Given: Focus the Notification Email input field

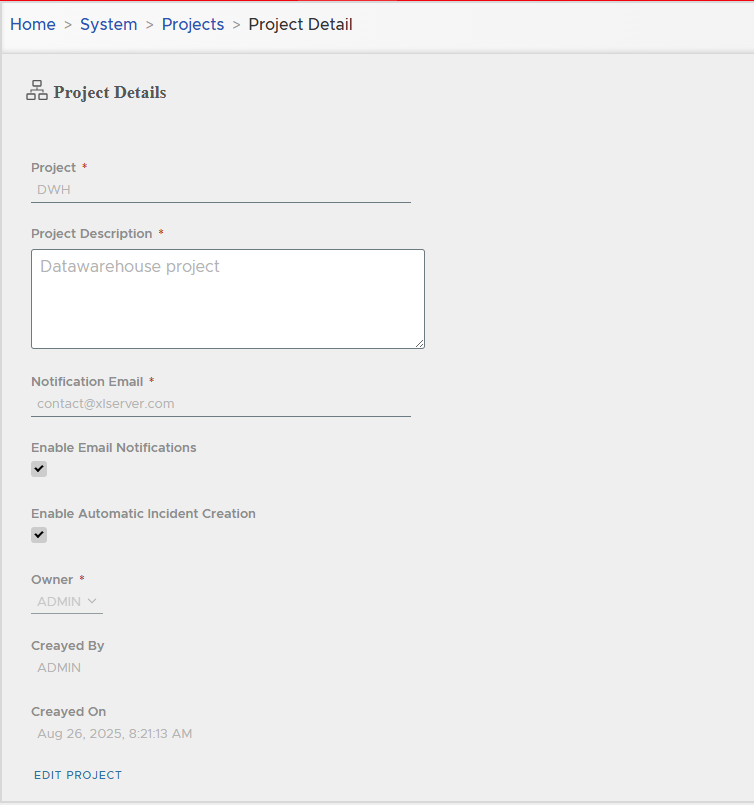Looking at the screenshot, I should click(220, 404).
